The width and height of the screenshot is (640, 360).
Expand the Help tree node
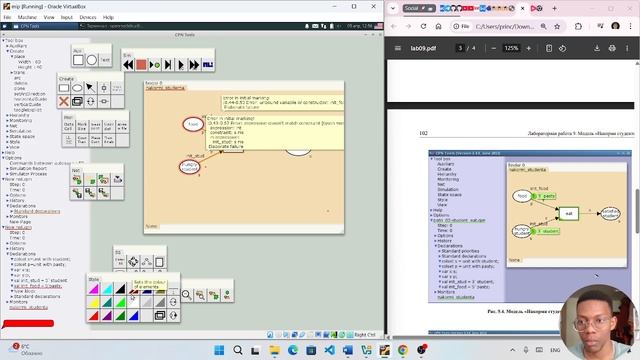coord(4,153)
